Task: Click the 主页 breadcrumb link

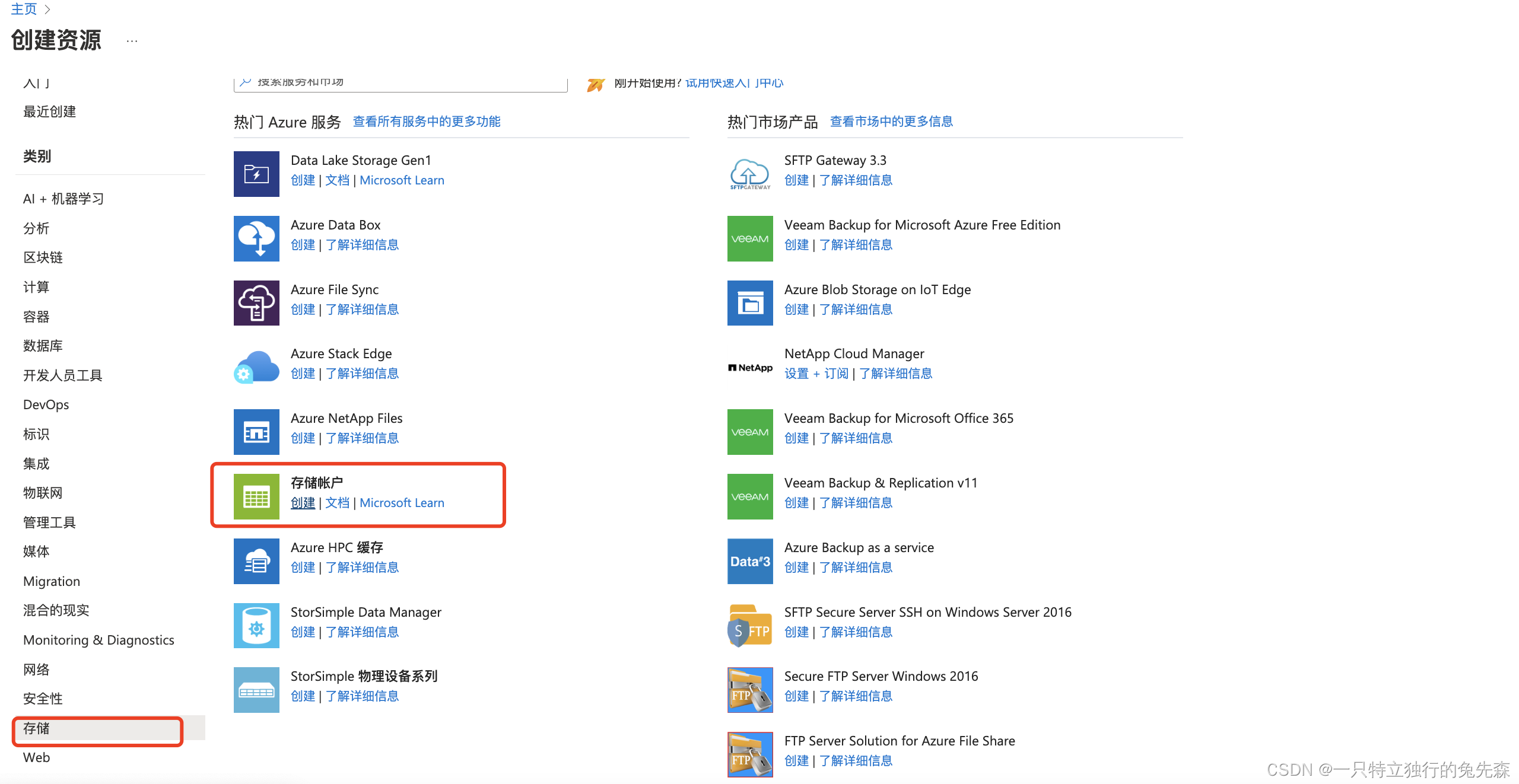Action: point(24,9)
